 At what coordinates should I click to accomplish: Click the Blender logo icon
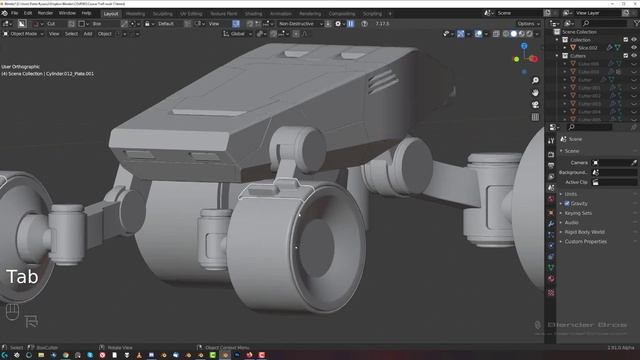4,13
